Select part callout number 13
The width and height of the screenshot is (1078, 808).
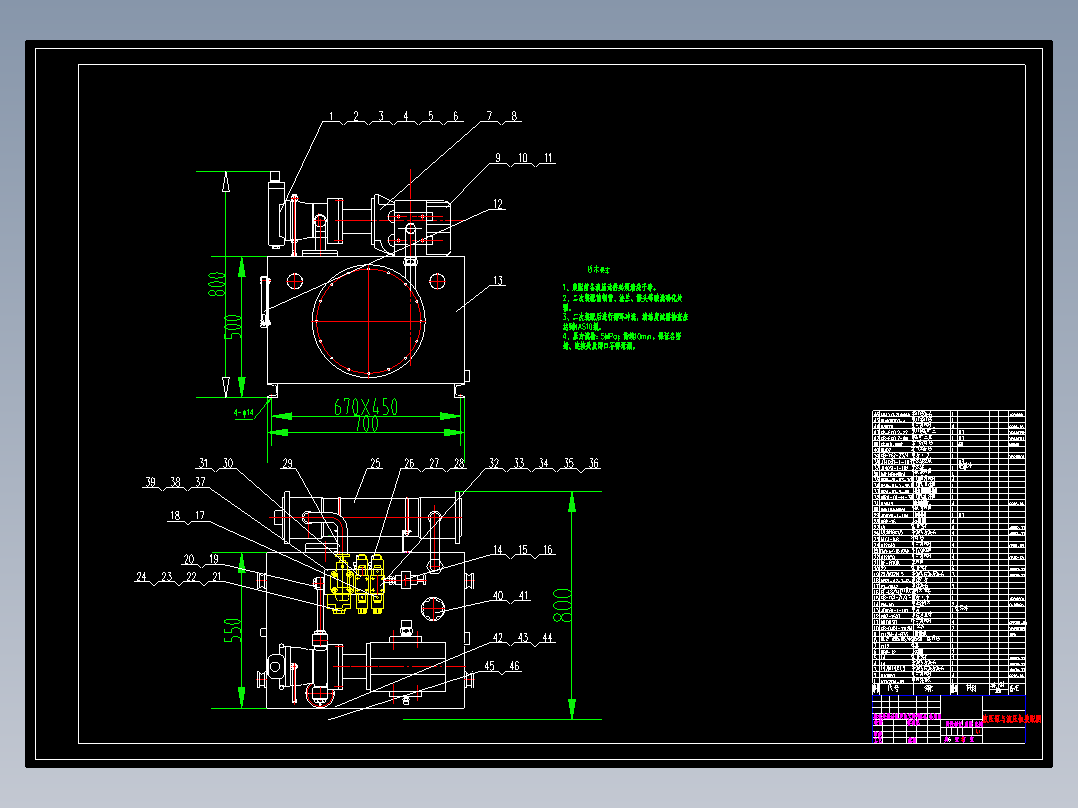tap(498, 281)
